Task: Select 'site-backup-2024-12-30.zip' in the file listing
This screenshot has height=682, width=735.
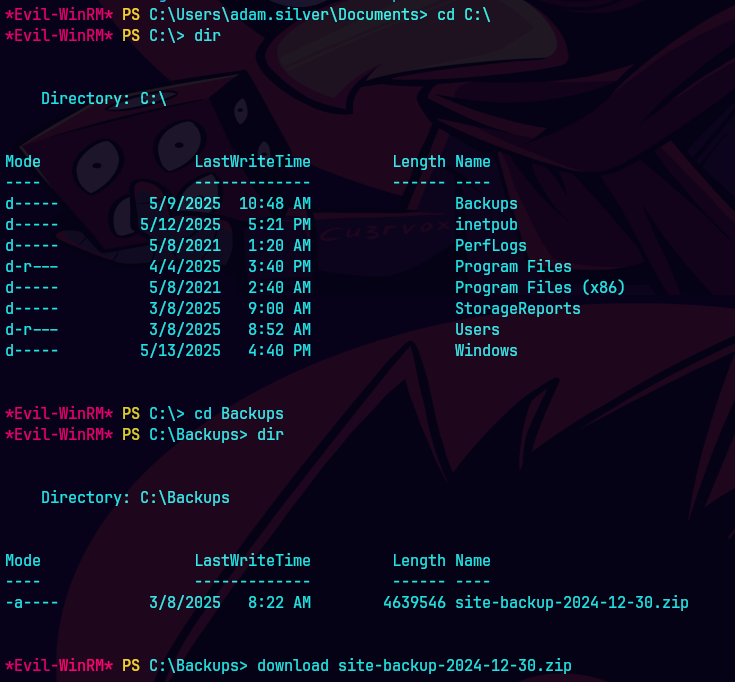Action: (x=572, y=603)
